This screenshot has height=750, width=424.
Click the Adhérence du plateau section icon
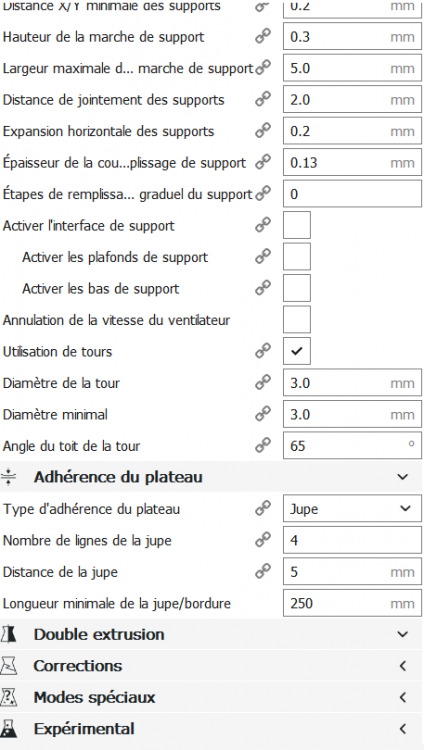9,477
